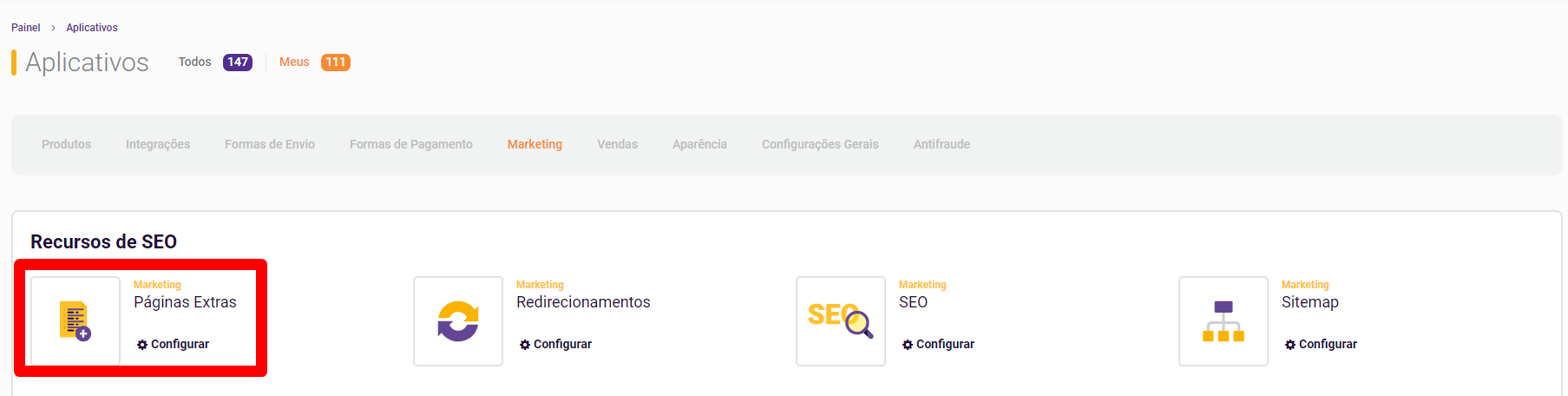Image resolution: width=1568 pixels, height=396 pixels.
Task: Click gear icon beside Sitemap Configurar
Action: 1290,345
